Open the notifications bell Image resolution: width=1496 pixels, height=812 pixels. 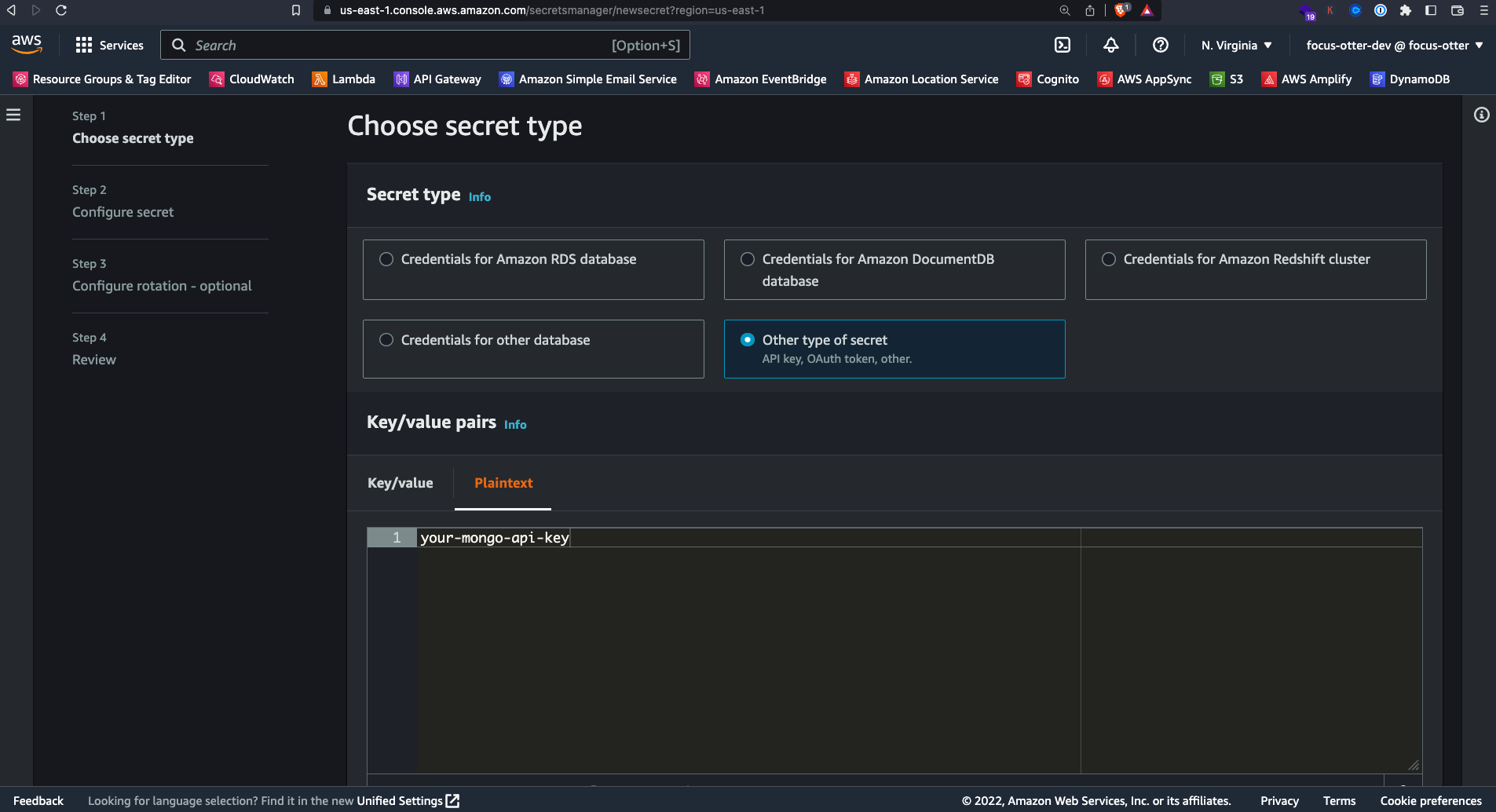[x=1111, y=46]
